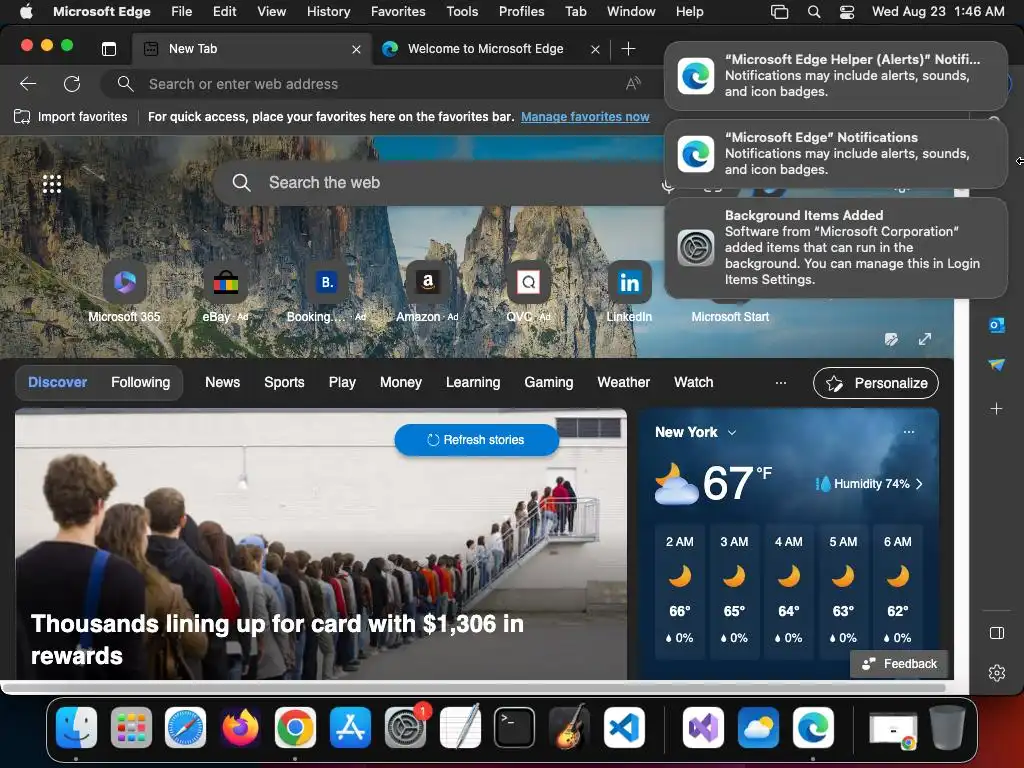Open the History menu
The height and width of the screenshot is (768, 1024).
pyautogui.click(x=328, y=12)
